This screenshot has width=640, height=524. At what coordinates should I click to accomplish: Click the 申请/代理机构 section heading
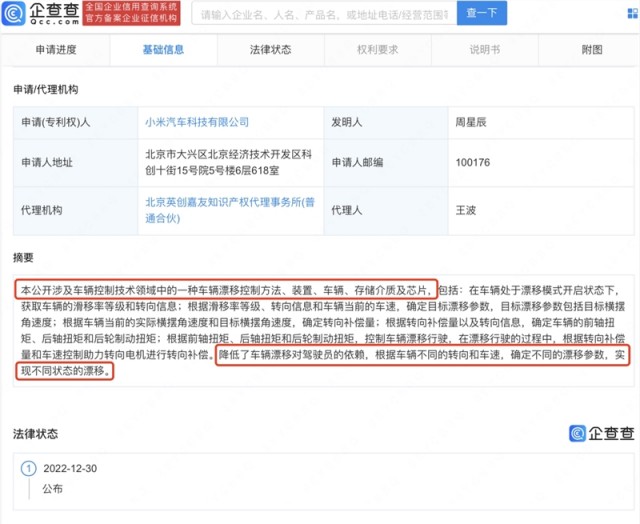coord(46,89)
